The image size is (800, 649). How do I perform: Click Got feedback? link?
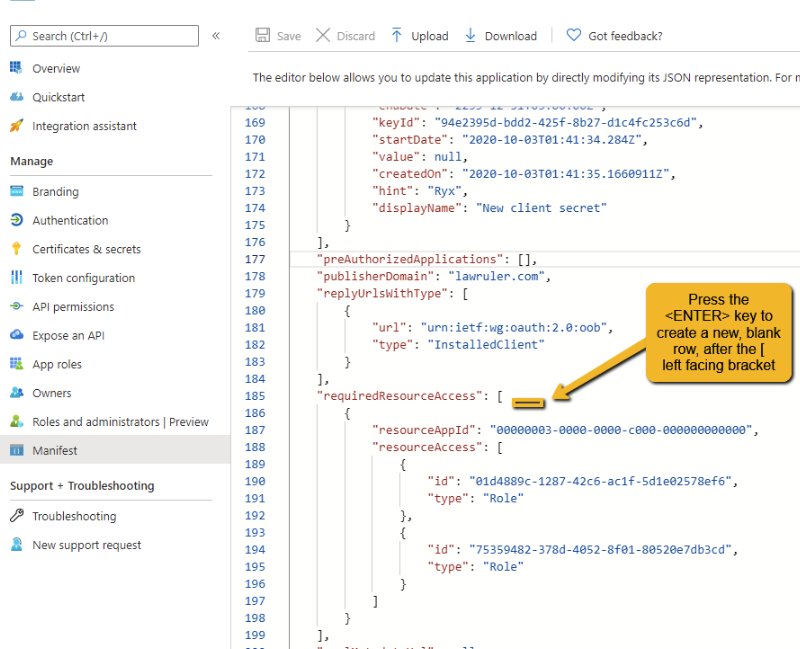click(x=625, y=36)
